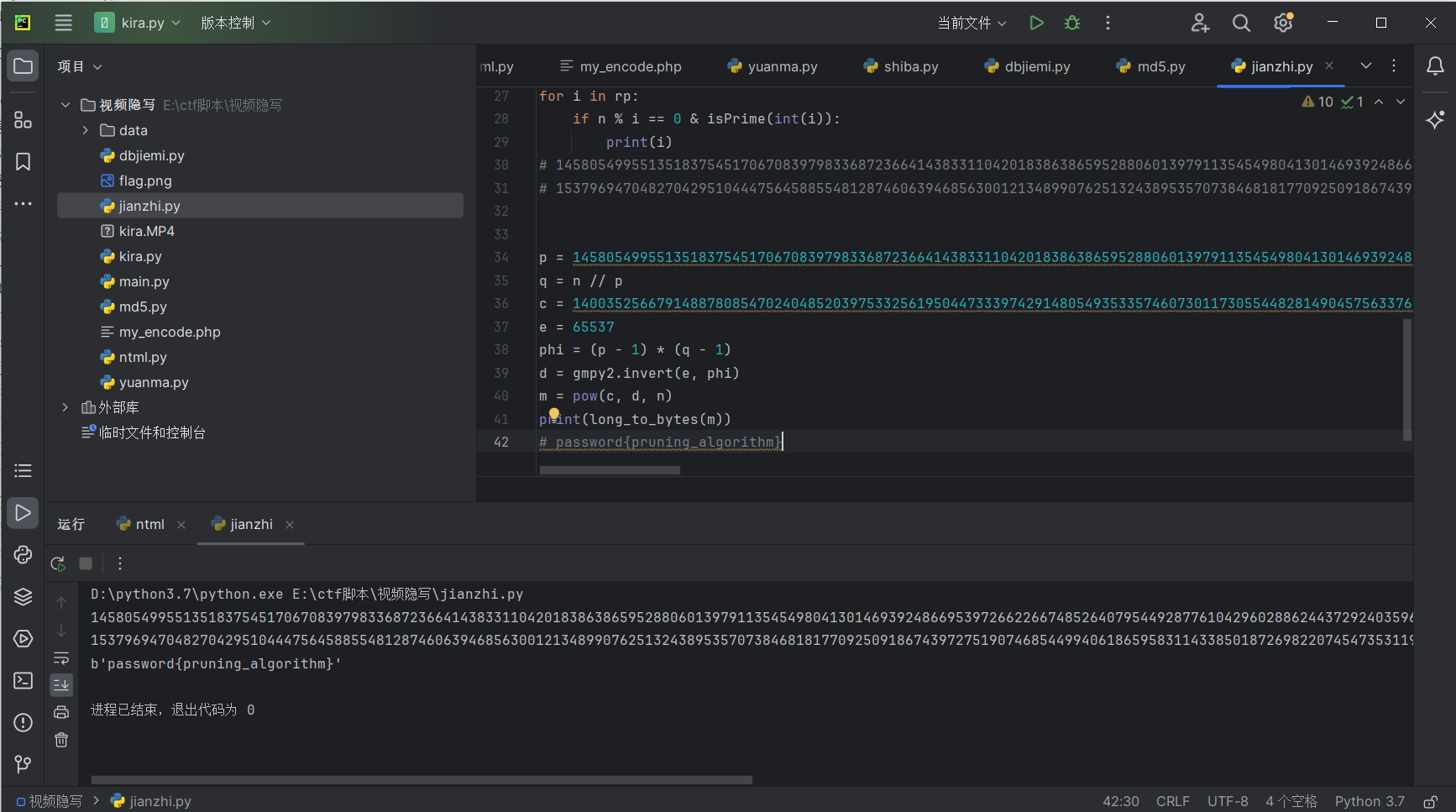1456x812 pixels.
Task: Open the Structure tool window icon
Action: pyautogui.click(x=23, y=120)
